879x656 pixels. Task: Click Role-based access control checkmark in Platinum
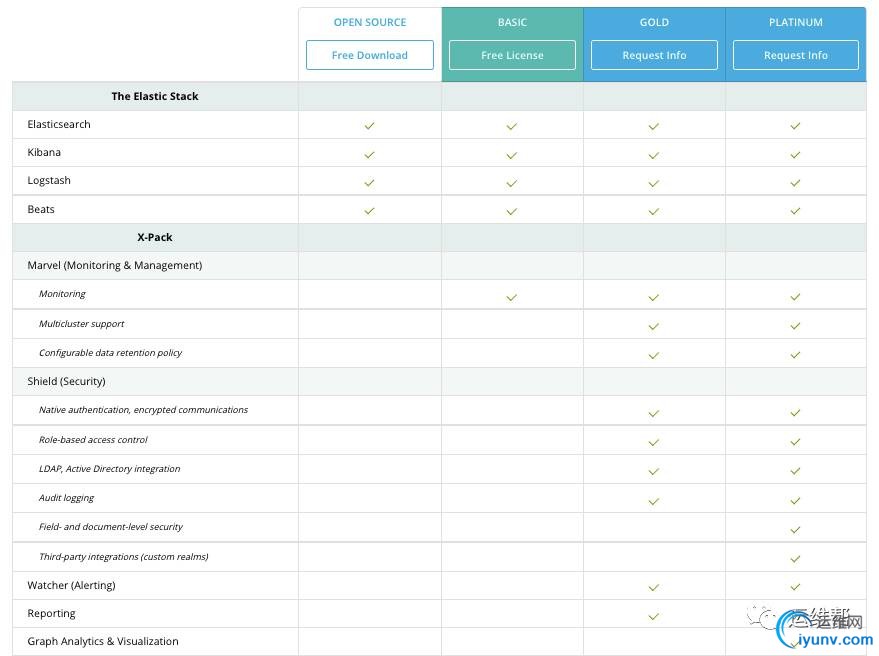point(795,442)
